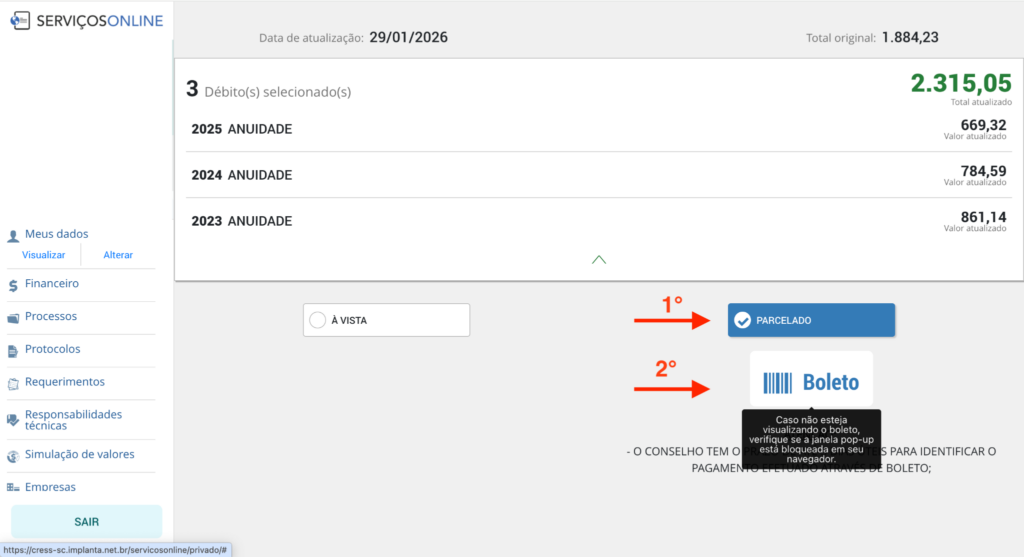Viewport: 1024px width, 557px height.
Task: Click the Requerimentos sidebar icon
Action: tap(13, 384)
